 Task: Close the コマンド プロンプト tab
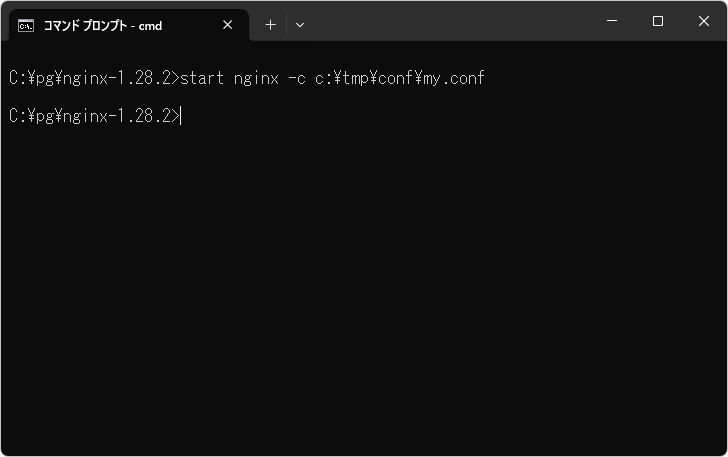[x=227, y=25]
